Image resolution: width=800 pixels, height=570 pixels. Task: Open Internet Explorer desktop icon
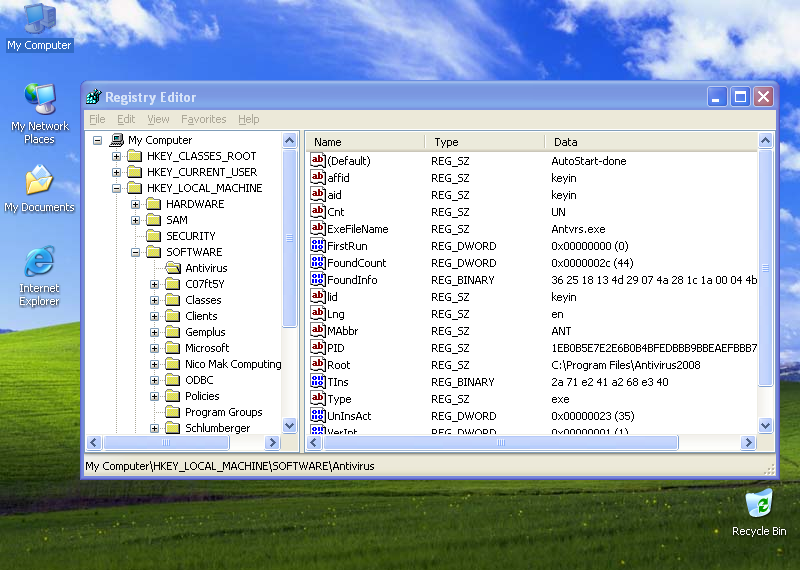point(39,264)
